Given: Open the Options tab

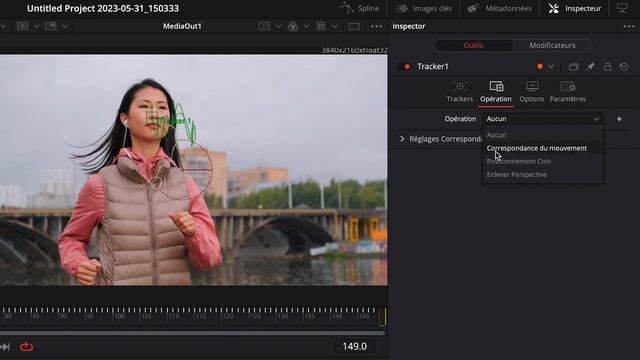Looking at the screenshot, I should (x=531, y=92).
